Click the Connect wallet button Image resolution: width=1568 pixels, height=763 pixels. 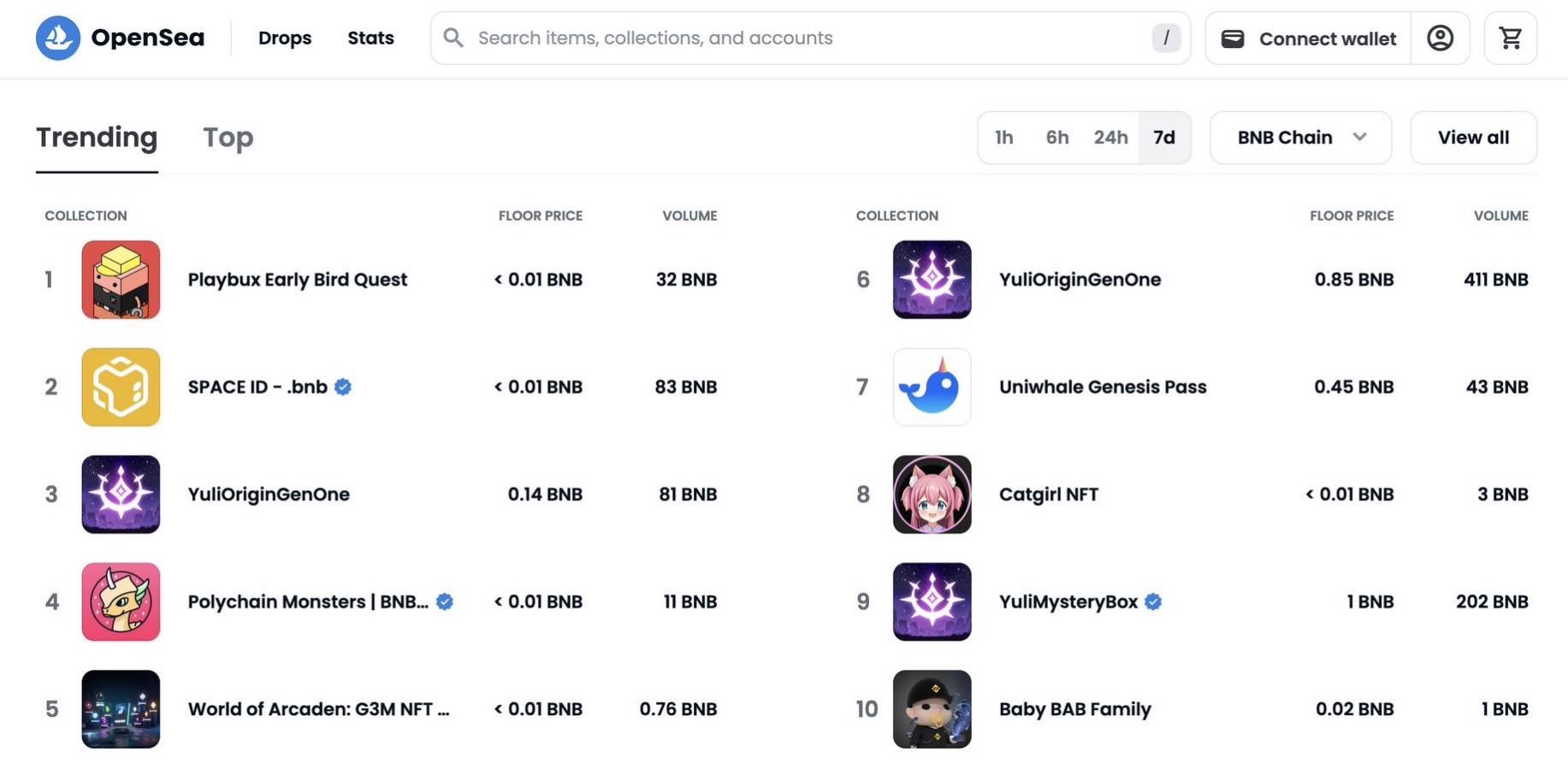pyautogui.click(x=1308, y=38)
